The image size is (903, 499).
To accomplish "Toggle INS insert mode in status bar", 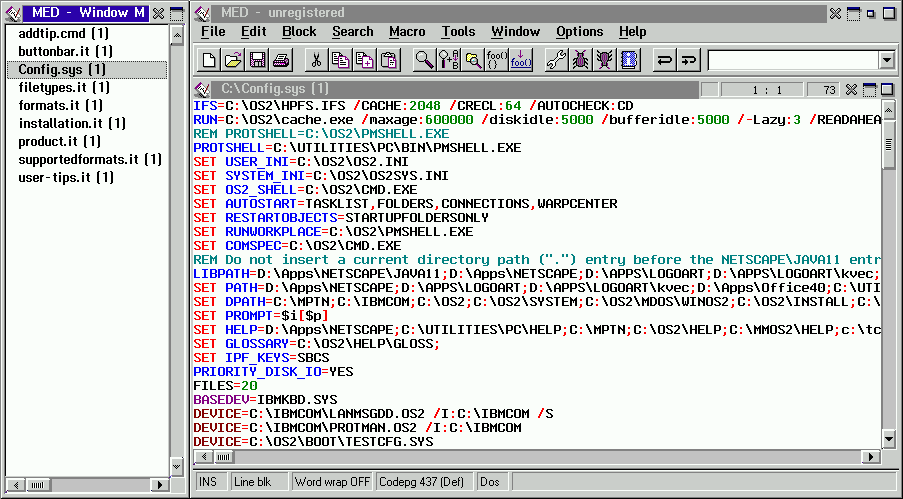I will pos(211,482).
